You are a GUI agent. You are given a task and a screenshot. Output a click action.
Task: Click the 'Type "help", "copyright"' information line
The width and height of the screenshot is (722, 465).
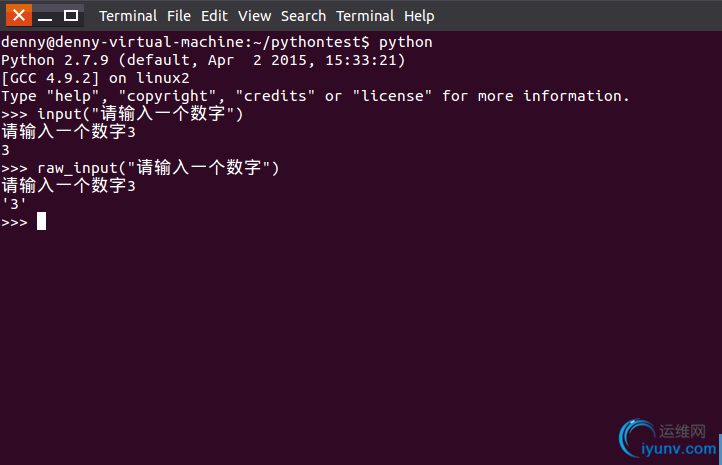[315, 96]
